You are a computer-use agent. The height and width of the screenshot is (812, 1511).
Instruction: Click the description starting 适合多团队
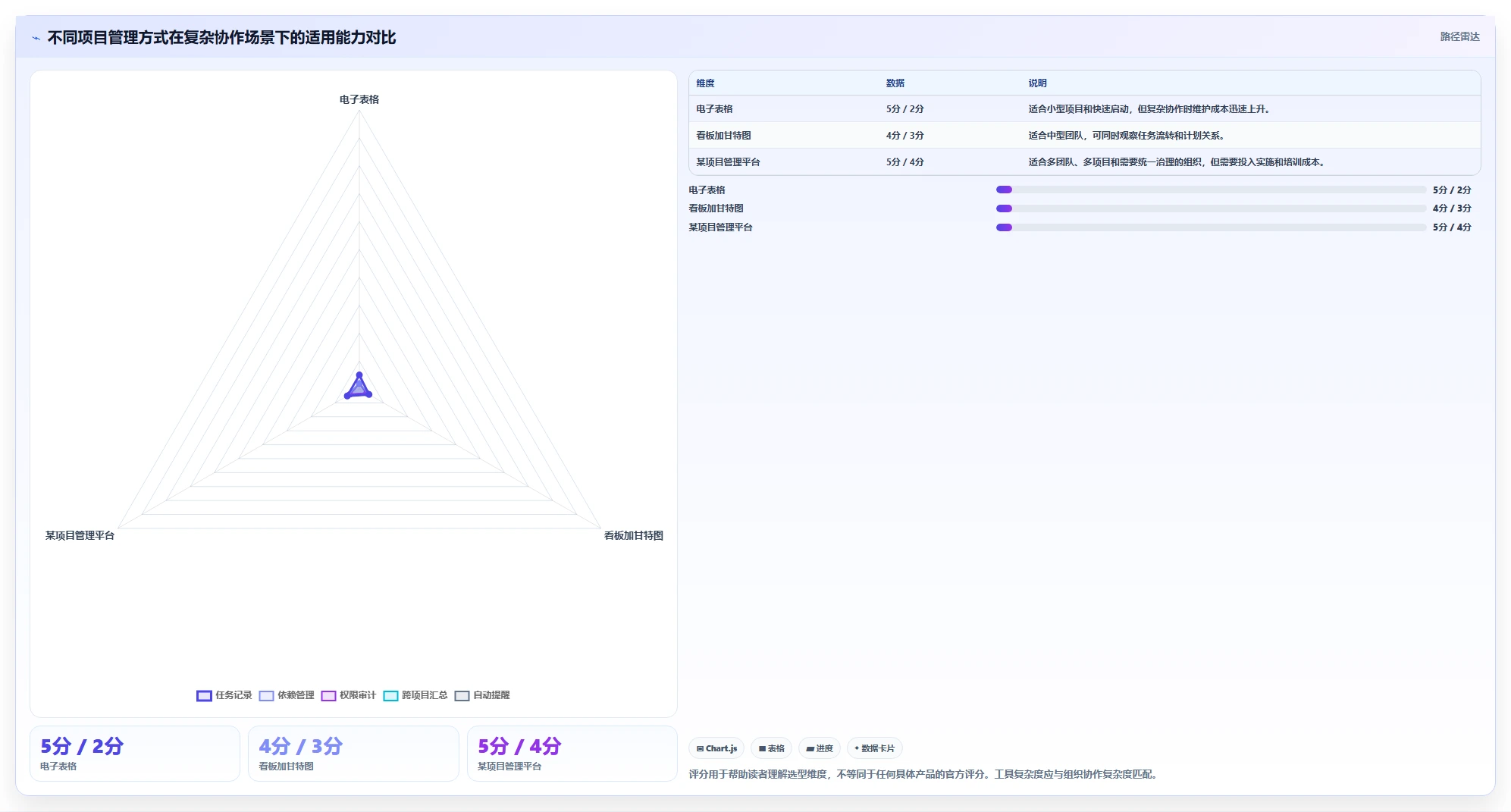[x=1177, y=162]
